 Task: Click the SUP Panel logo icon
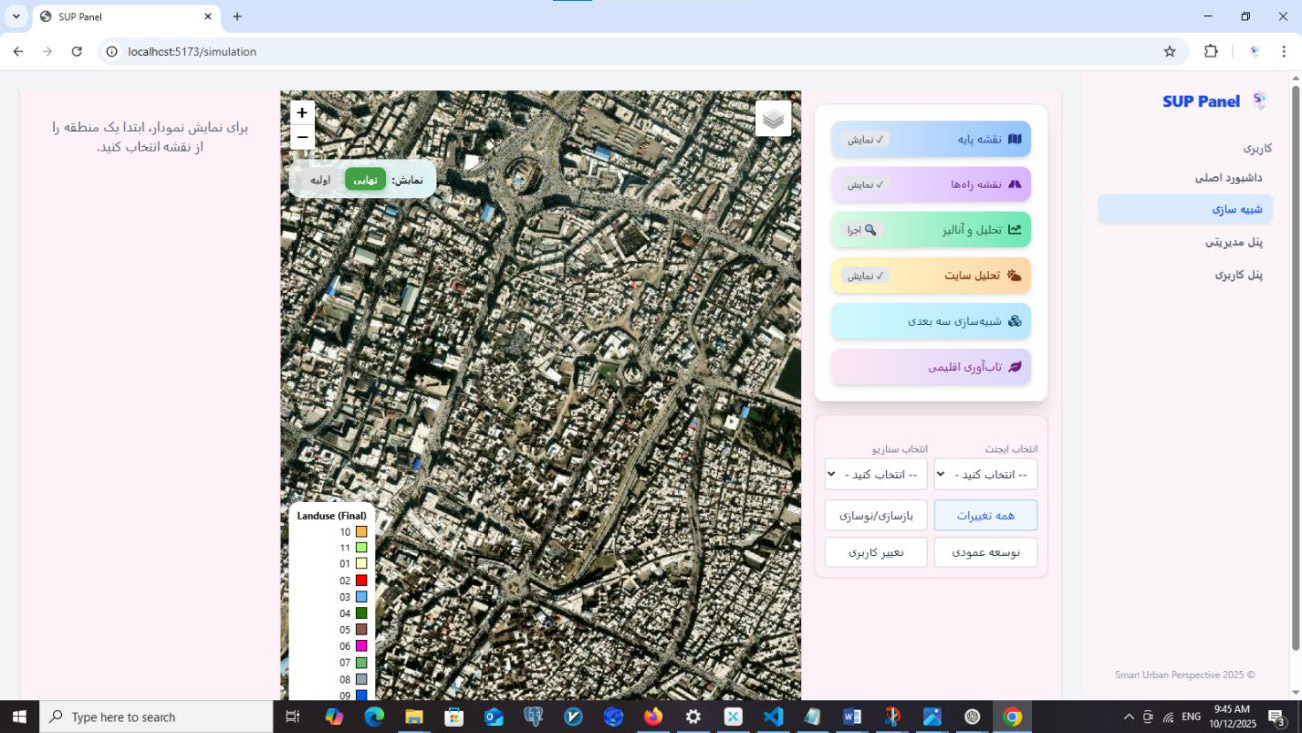pos(1259,101)
